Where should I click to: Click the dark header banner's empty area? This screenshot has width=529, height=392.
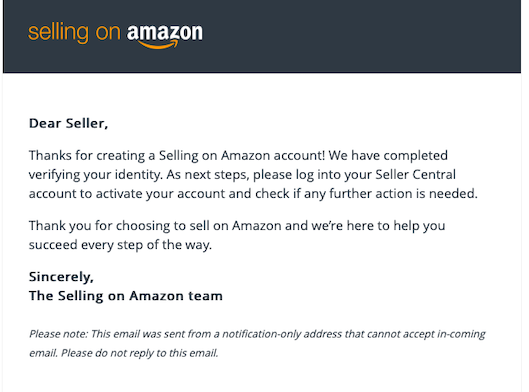[361, 36]
